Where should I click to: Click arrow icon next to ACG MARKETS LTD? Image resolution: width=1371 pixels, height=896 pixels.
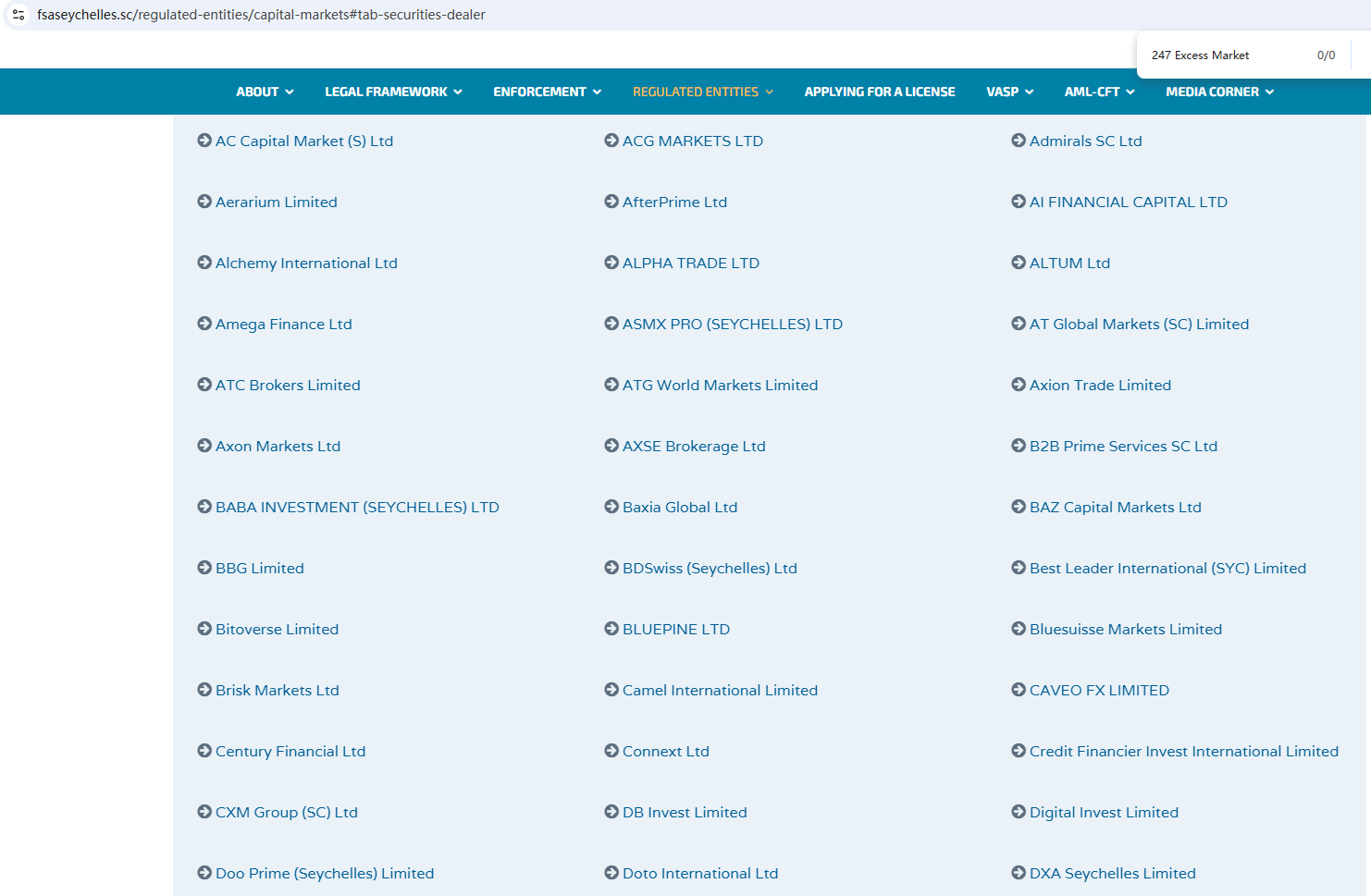pyautogui.click(x=611, y=141)
